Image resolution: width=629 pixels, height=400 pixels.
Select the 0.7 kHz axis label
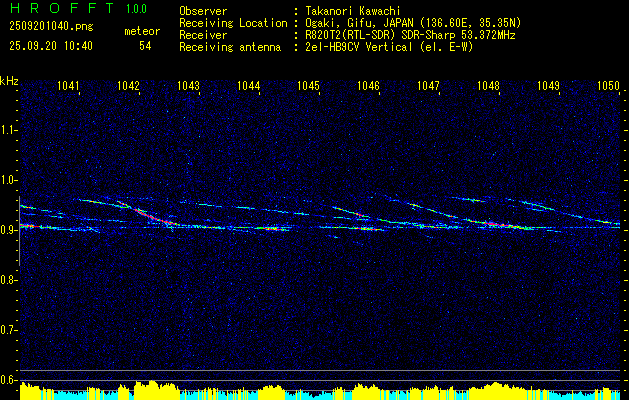click(9, 330)
